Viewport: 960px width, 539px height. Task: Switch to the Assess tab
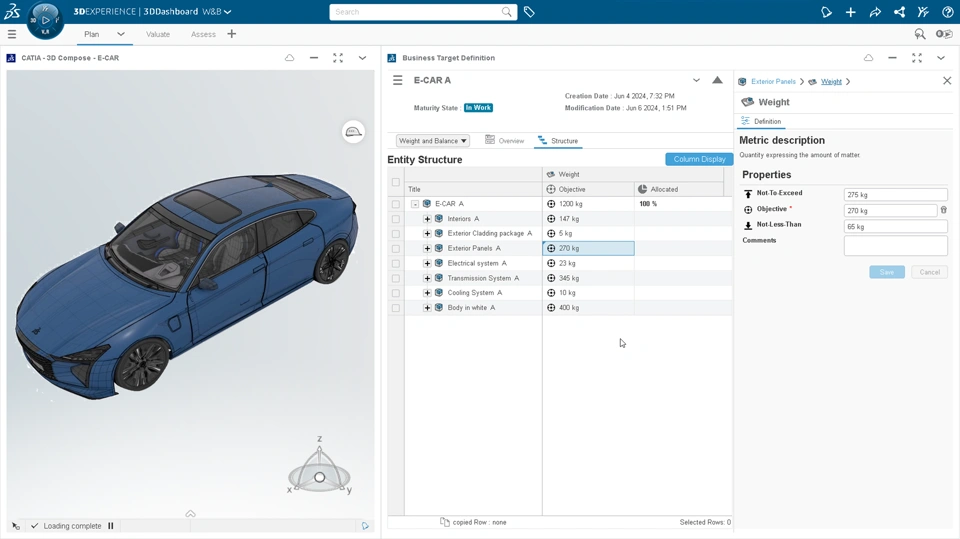coord(203,34)
